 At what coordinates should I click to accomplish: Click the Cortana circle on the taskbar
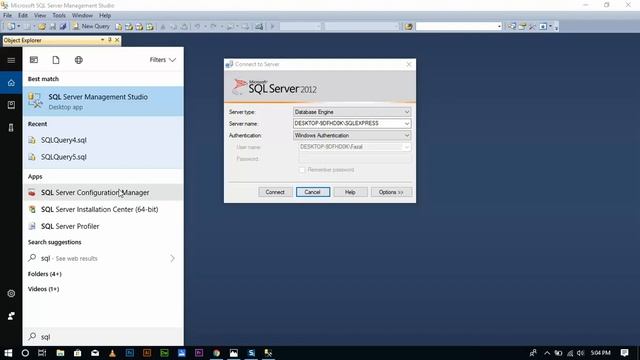(25, 353)
